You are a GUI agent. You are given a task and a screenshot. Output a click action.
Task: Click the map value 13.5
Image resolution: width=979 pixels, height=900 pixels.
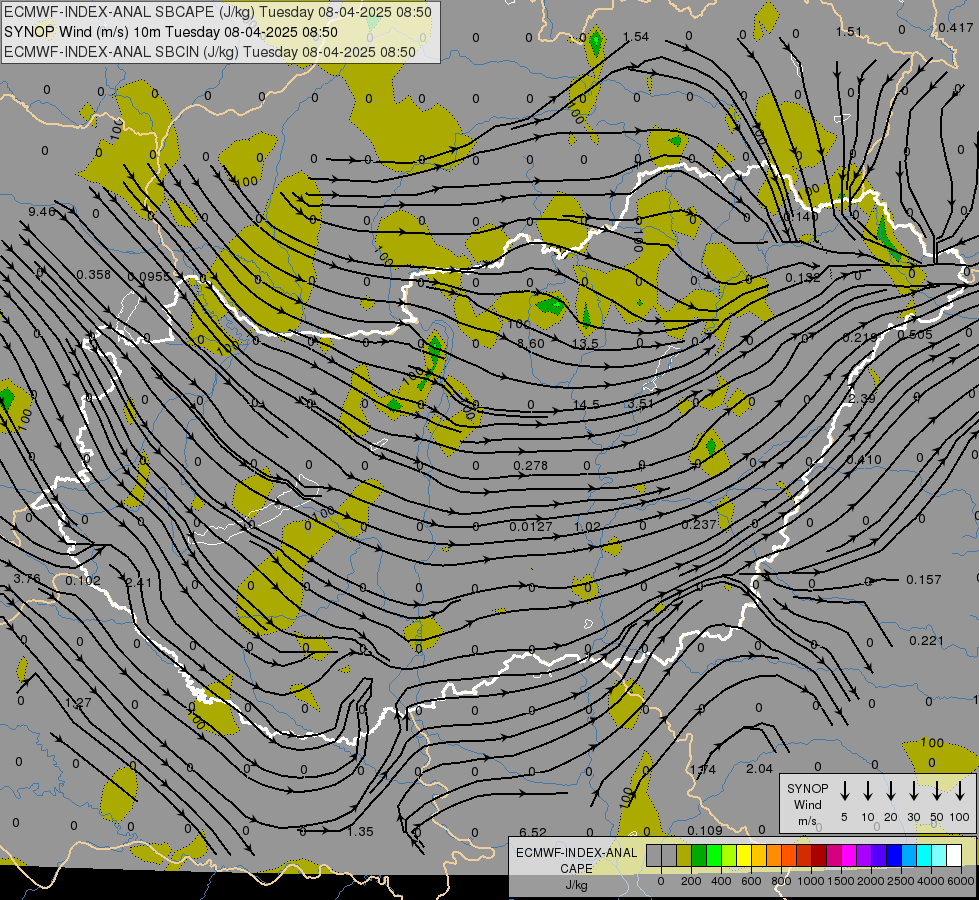[x=585, y=344]
